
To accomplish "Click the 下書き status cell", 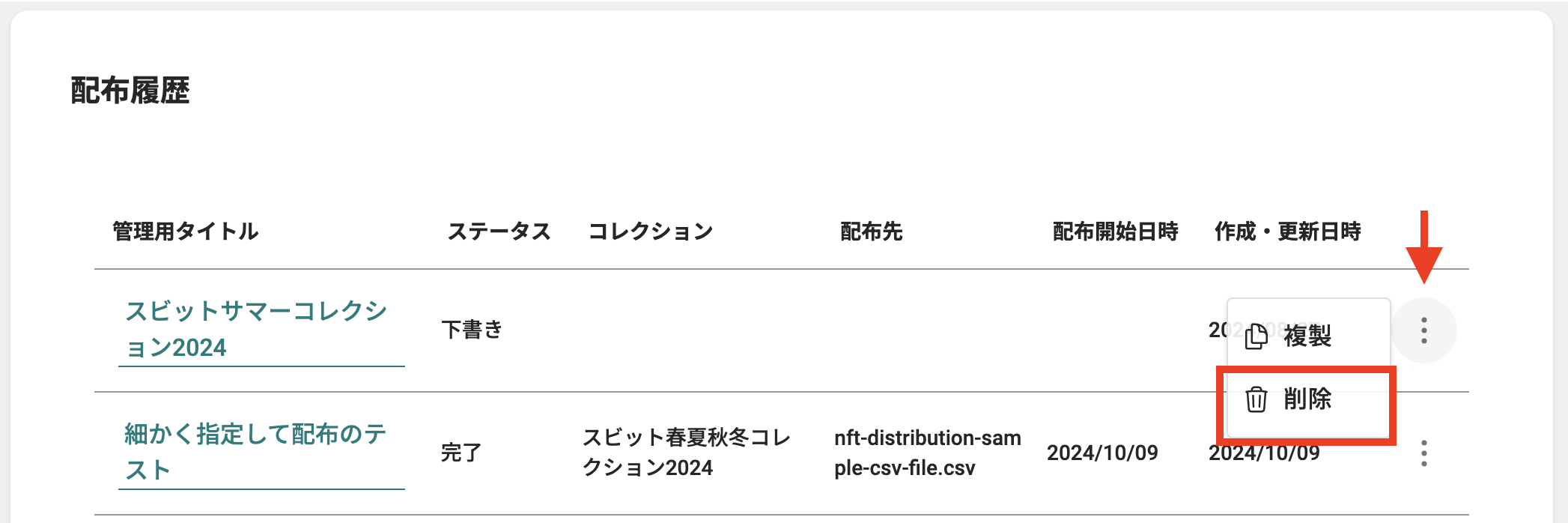I will tap(472, 330).
